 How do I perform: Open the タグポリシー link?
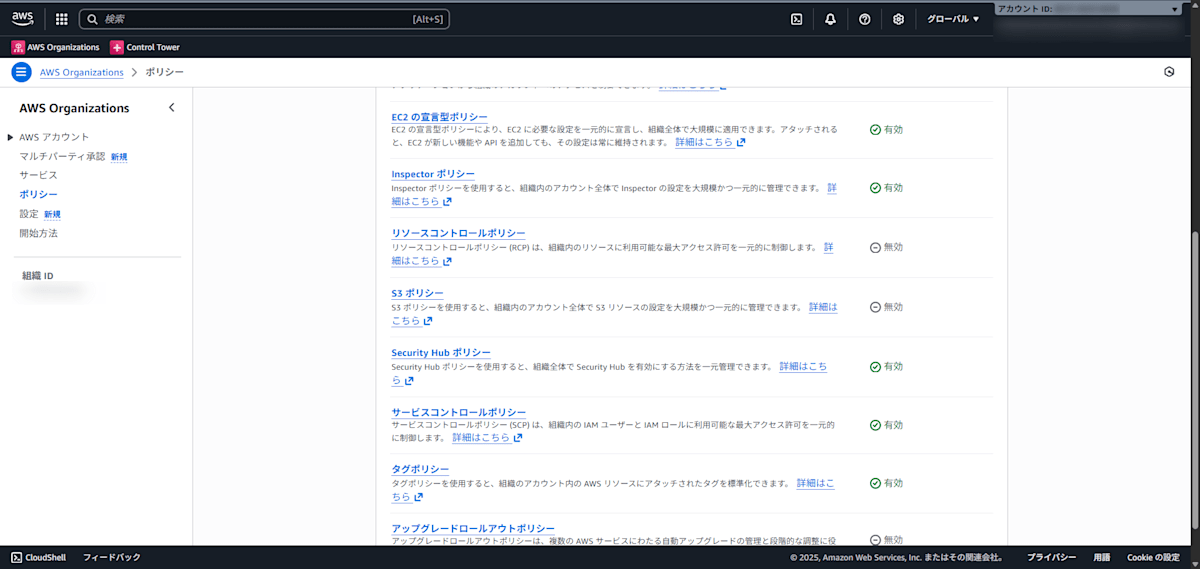point(420,469)
